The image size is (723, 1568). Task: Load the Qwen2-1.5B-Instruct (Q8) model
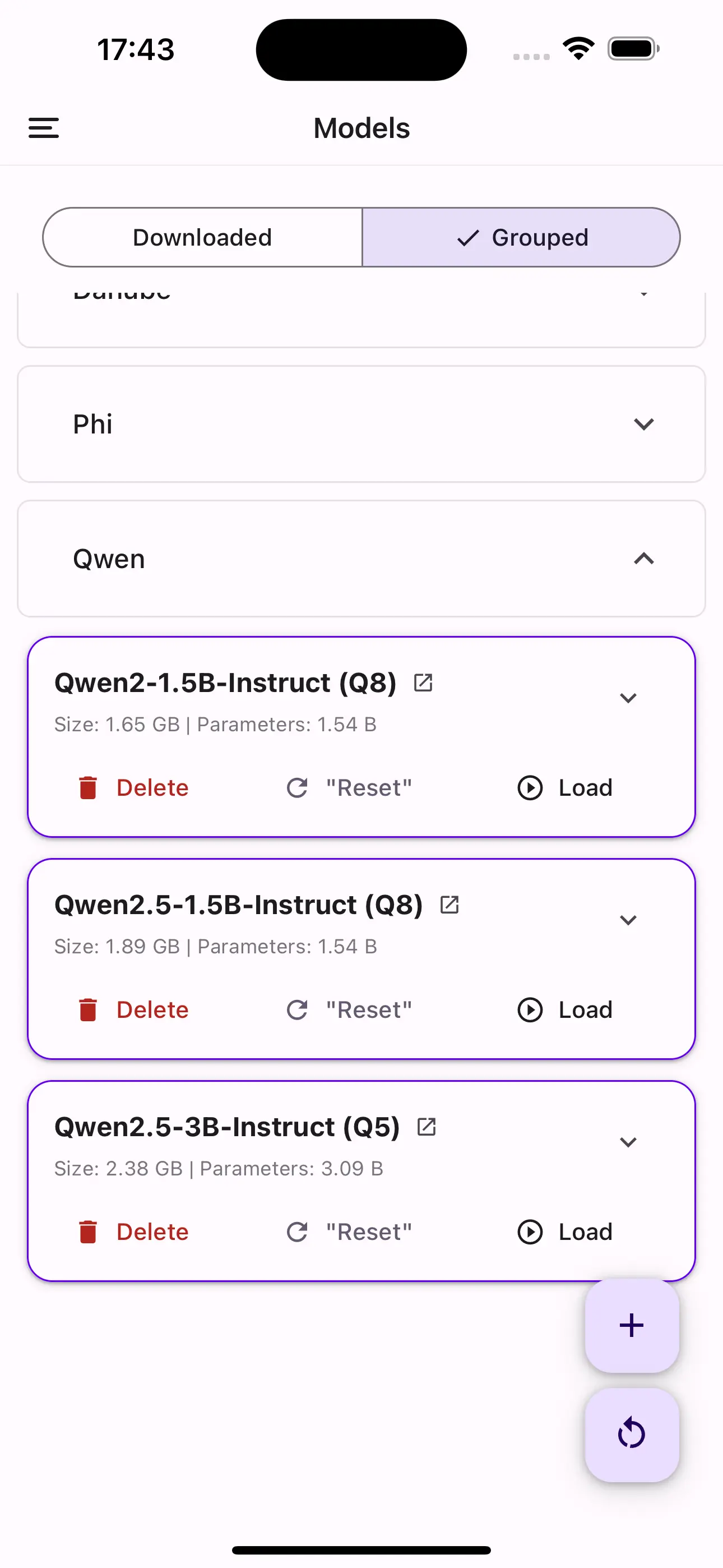[x=565, y=788]
